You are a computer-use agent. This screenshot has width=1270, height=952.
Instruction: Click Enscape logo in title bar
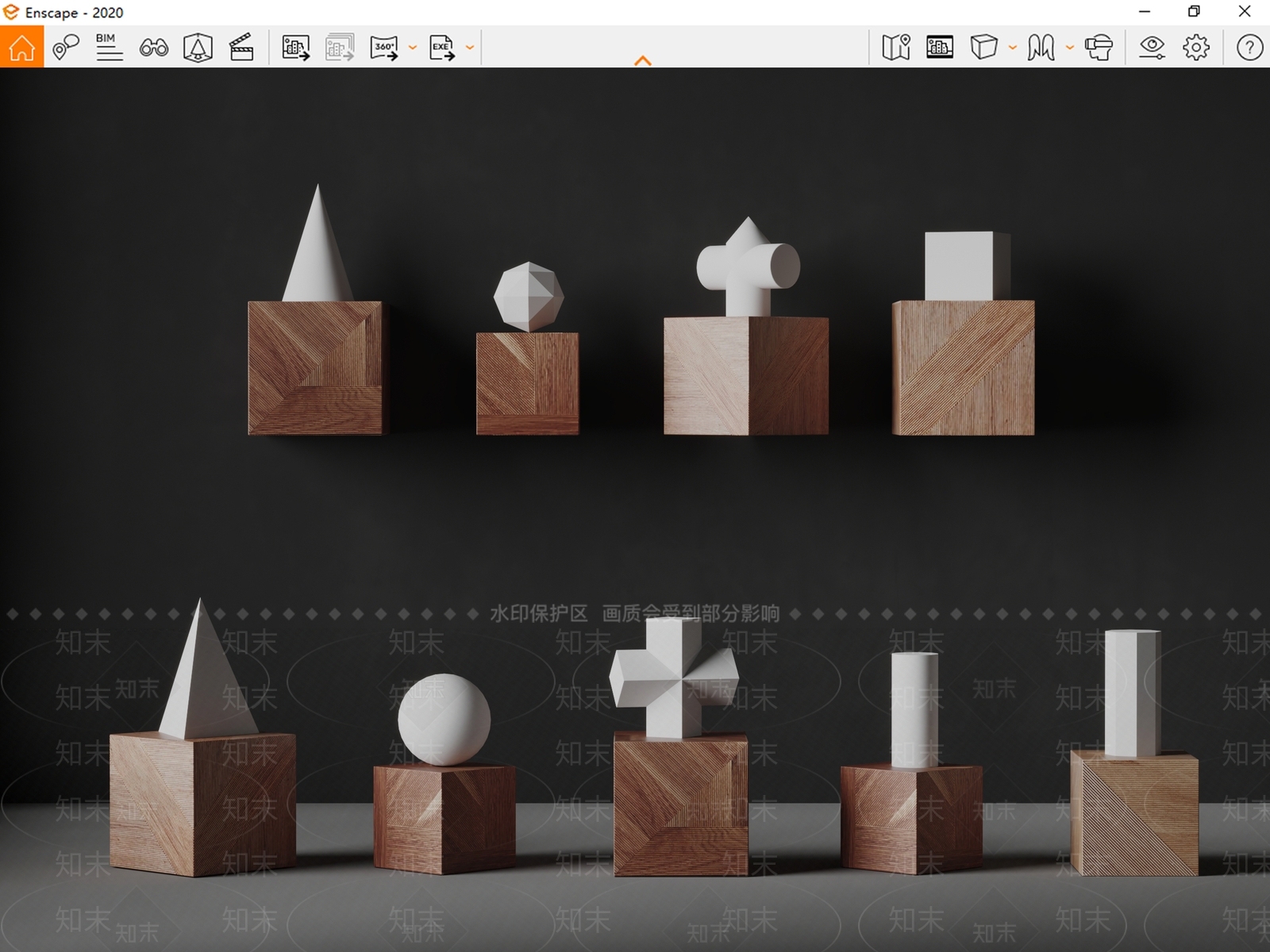pos(11,12)
